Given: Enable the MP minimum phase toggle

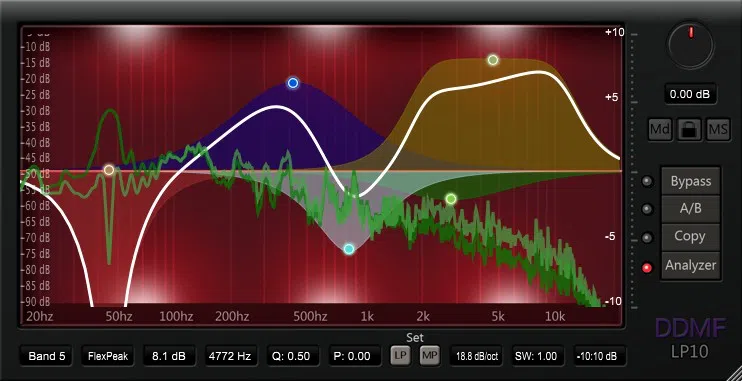Looking at the screenshot, I should (430, 356).
